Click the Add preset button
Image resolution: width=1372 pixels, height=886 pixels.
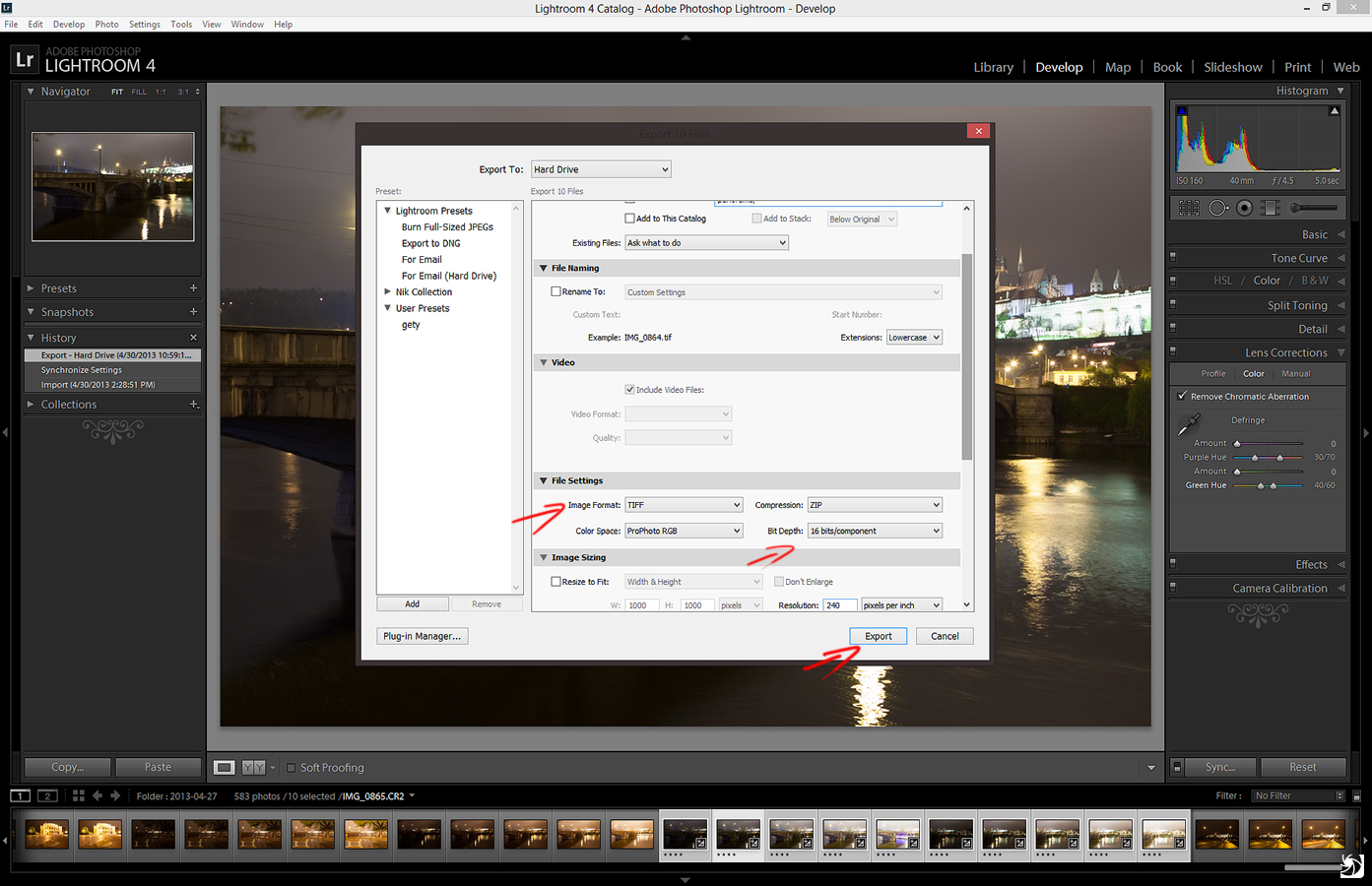[x=413, y=604]
